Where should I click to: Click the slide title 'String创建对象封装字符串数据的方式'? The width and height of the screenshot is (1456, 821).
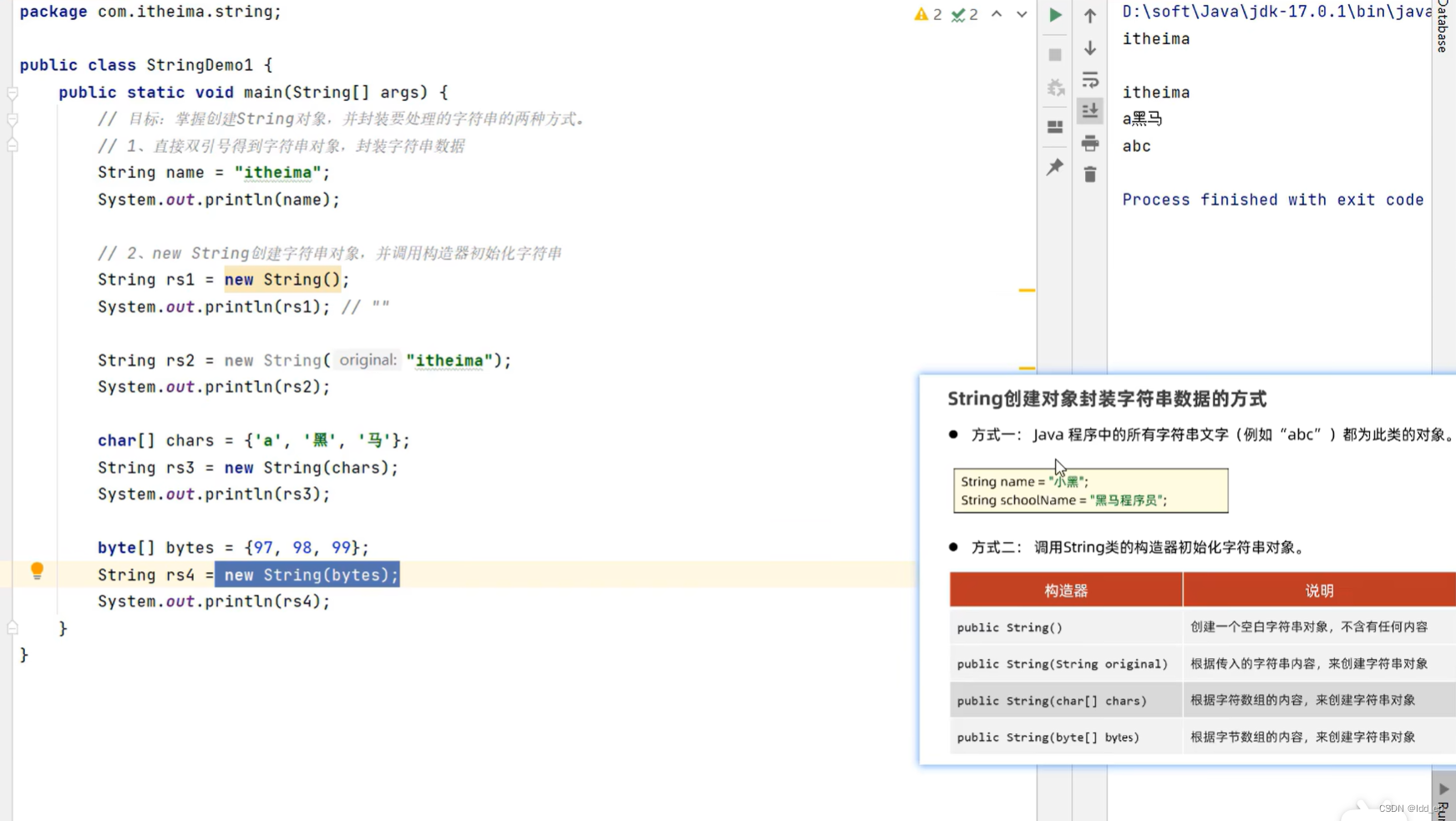[x=1107, y=399]
